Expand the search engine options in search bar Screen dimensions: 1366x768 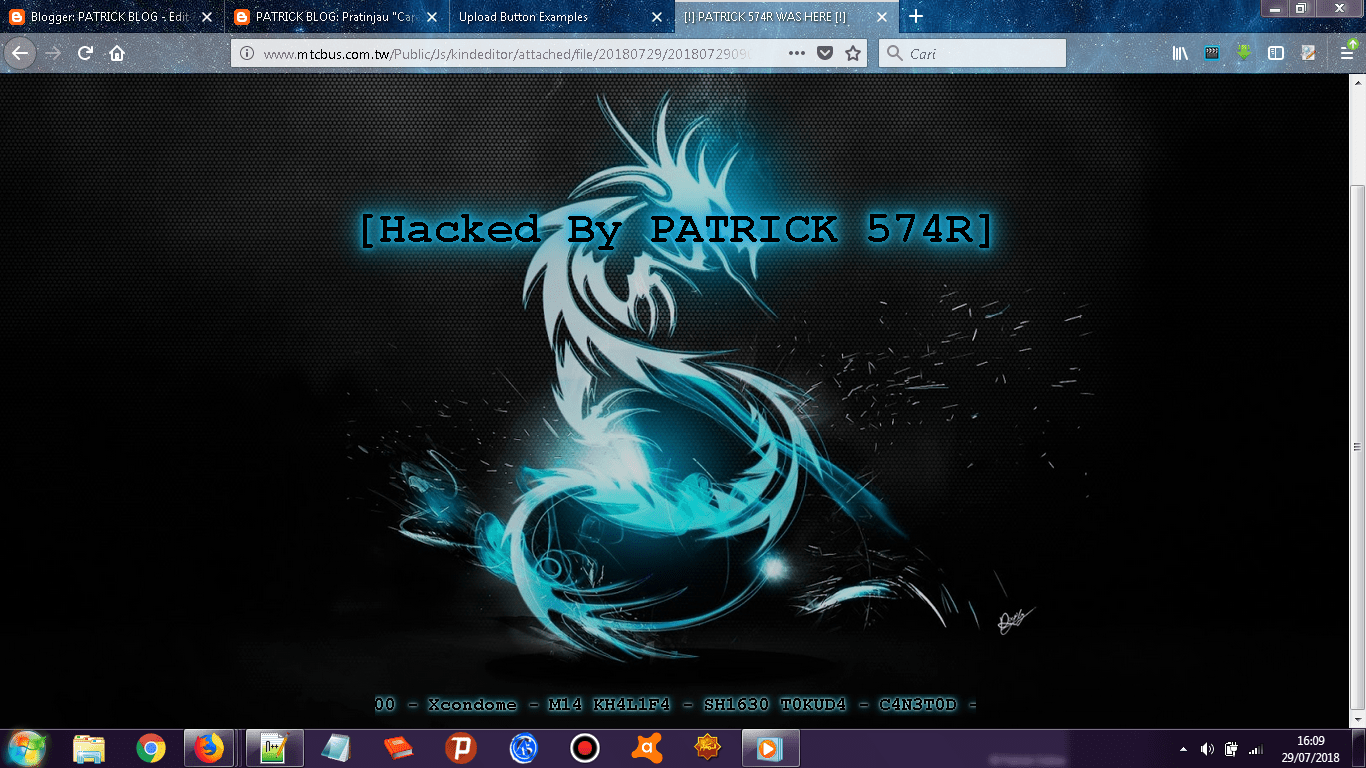tap(893, 53)
